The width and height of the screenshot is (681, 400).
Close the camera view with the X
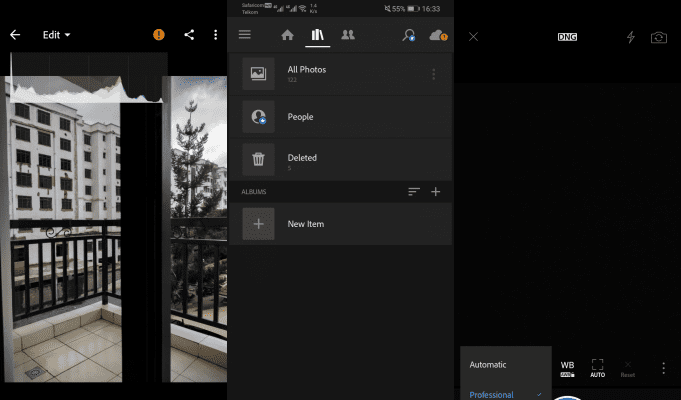[x=473, y=37]
